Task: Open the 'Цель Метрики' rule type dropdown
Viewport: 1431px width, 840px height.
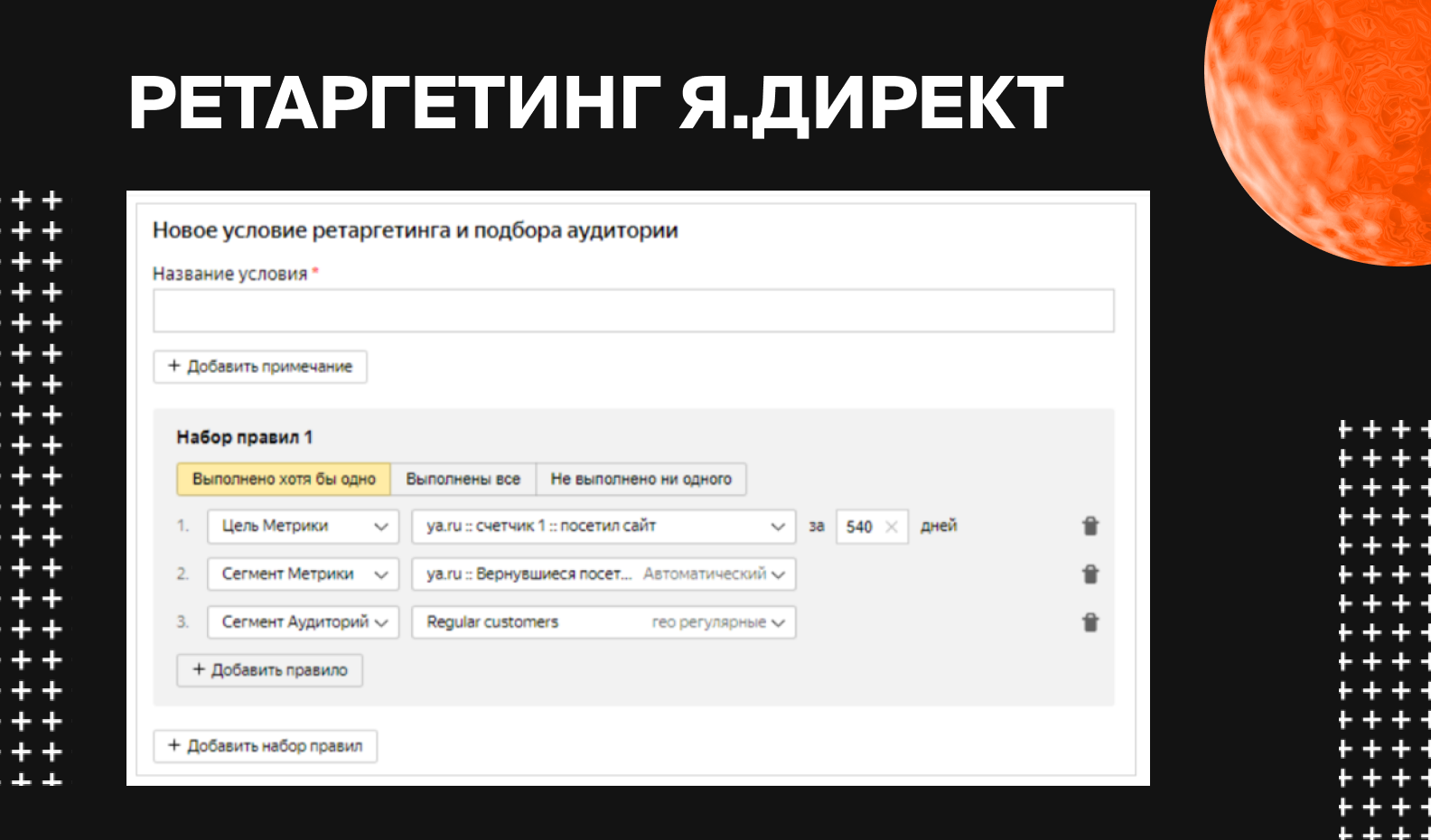Action: 303,526
